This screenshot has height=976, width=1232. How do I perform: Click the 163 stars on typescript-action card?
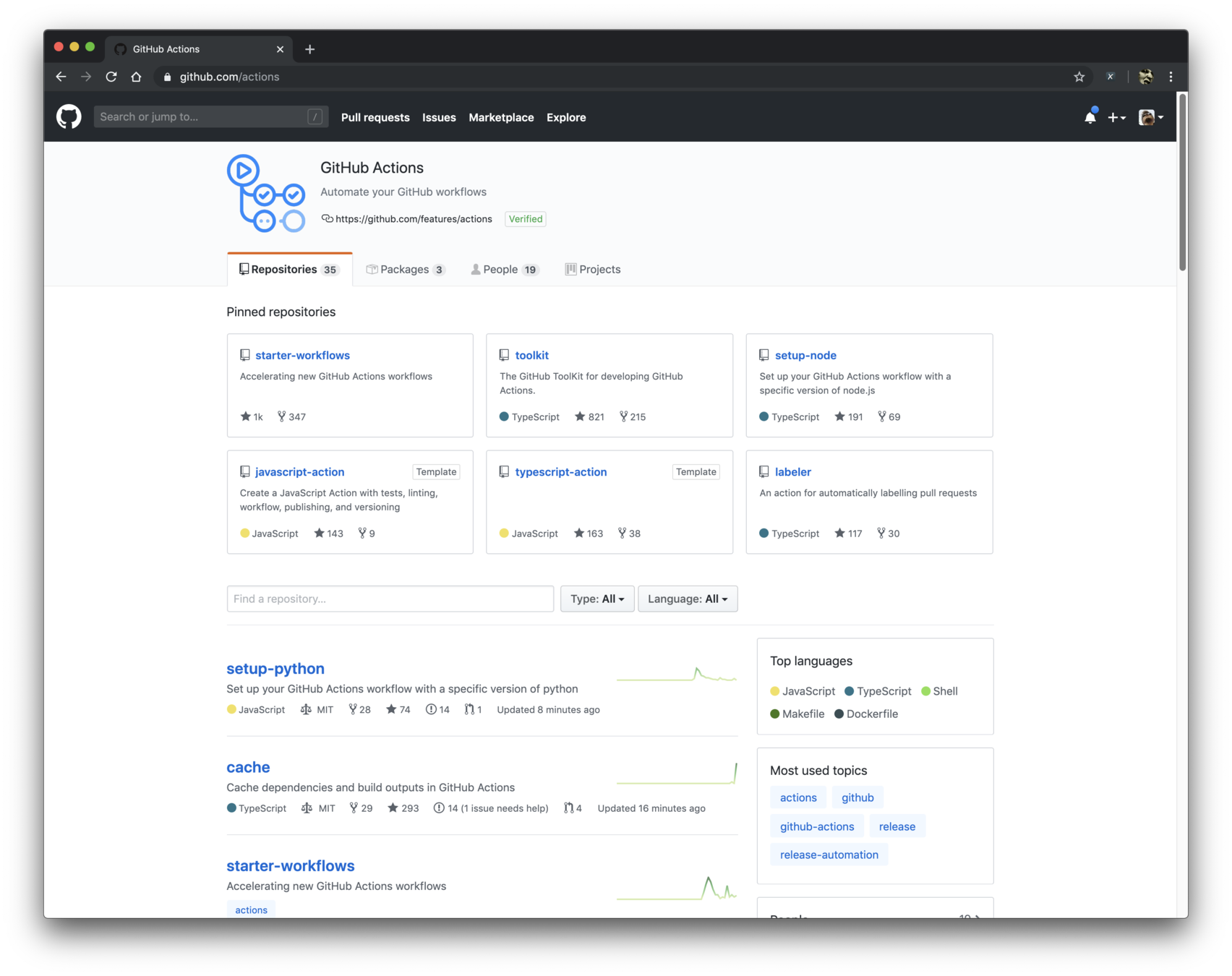click(589, 534)
